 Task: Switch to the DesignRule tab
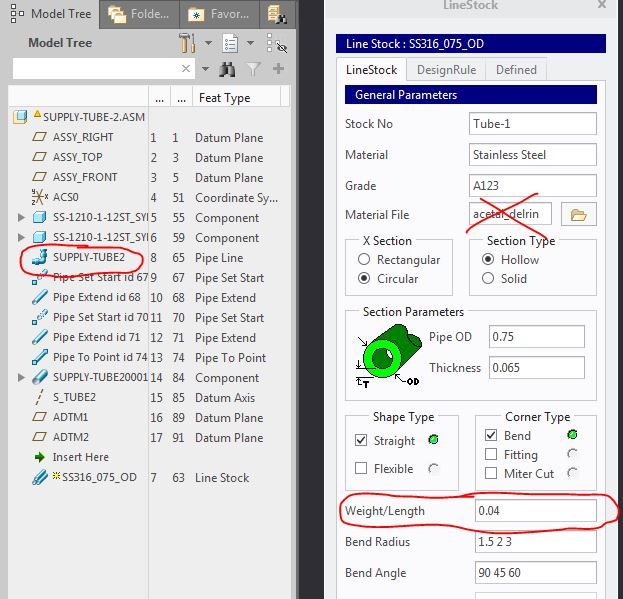click(446, 70)
